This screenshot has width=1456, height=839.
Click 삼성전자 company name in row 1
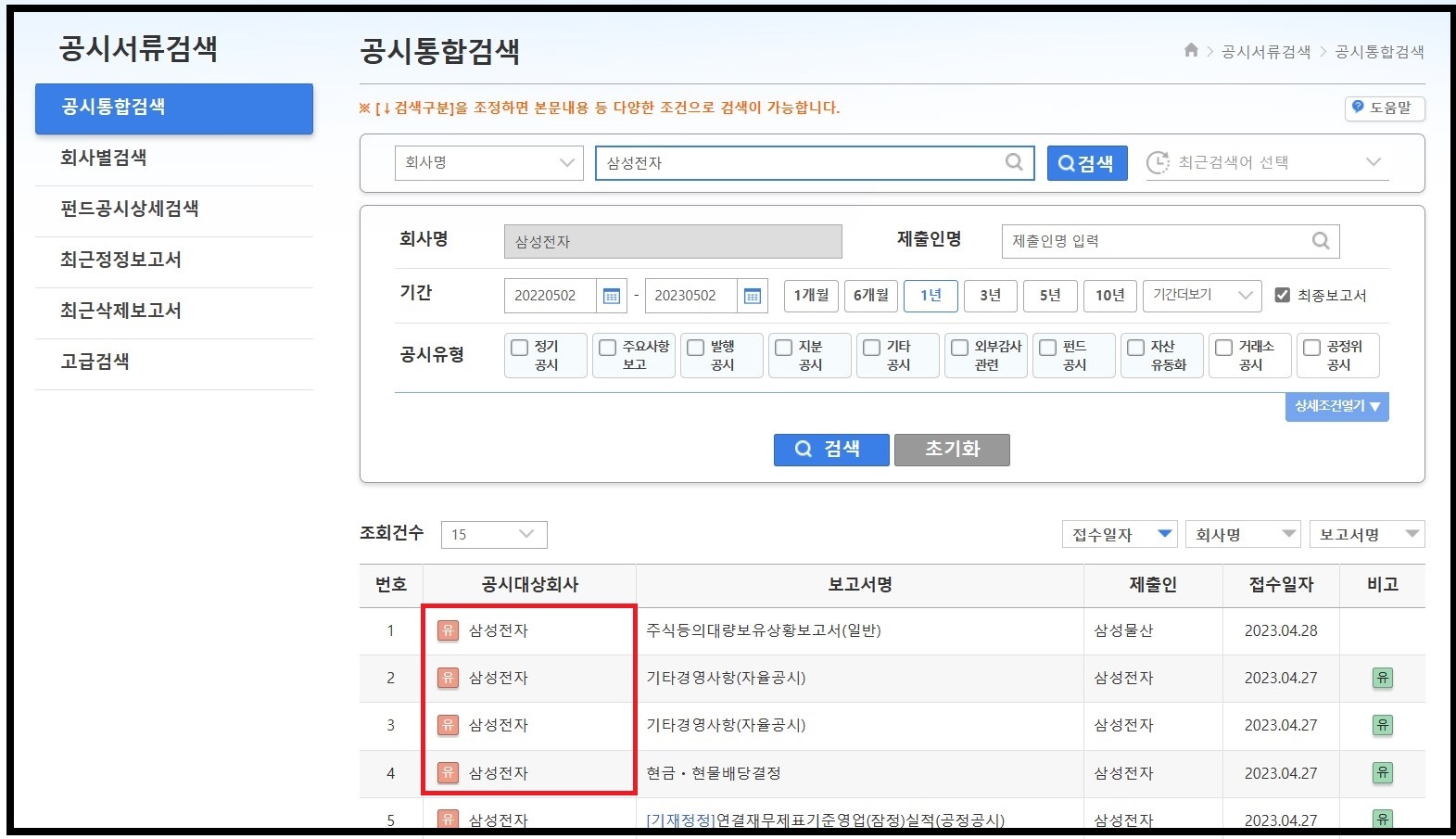point(499,630)
